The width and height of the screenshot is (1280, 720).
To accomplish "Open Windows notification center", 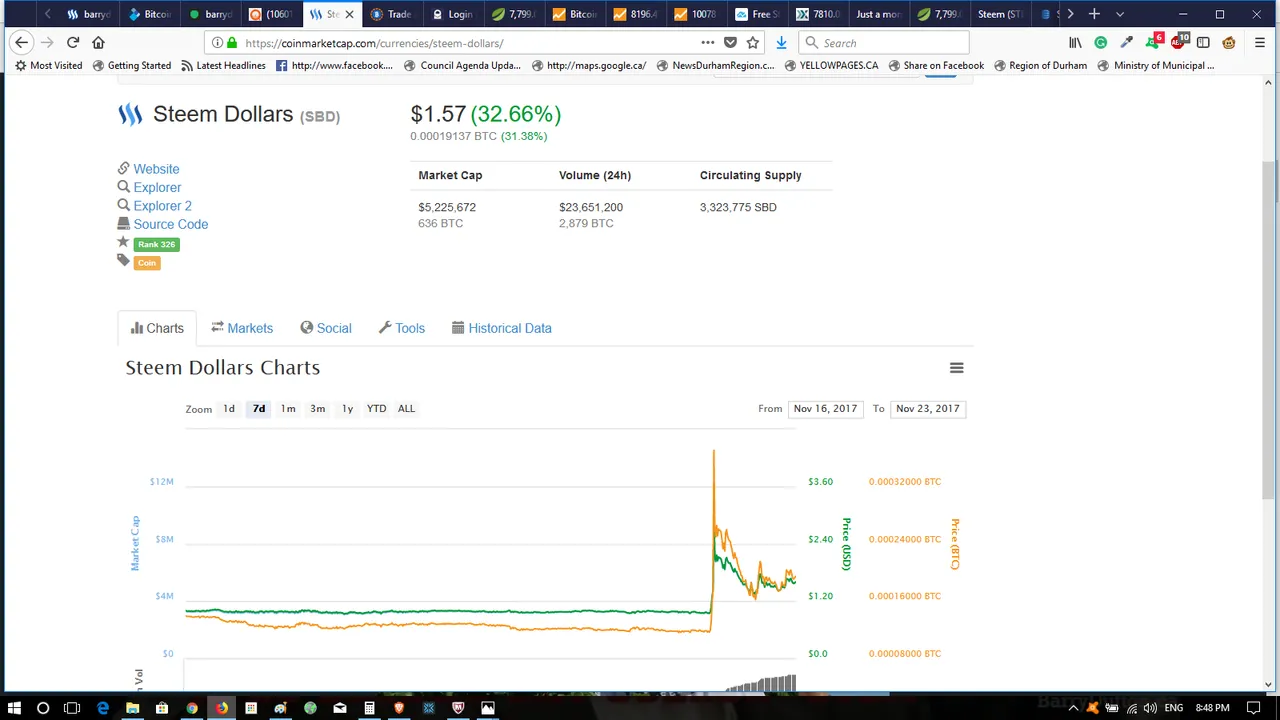I will click(1253, 708).
